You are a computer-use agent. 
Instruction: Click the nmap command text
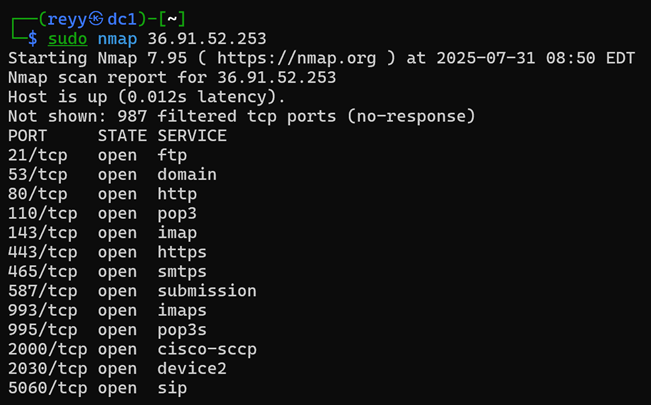click(x=117, y=39)
